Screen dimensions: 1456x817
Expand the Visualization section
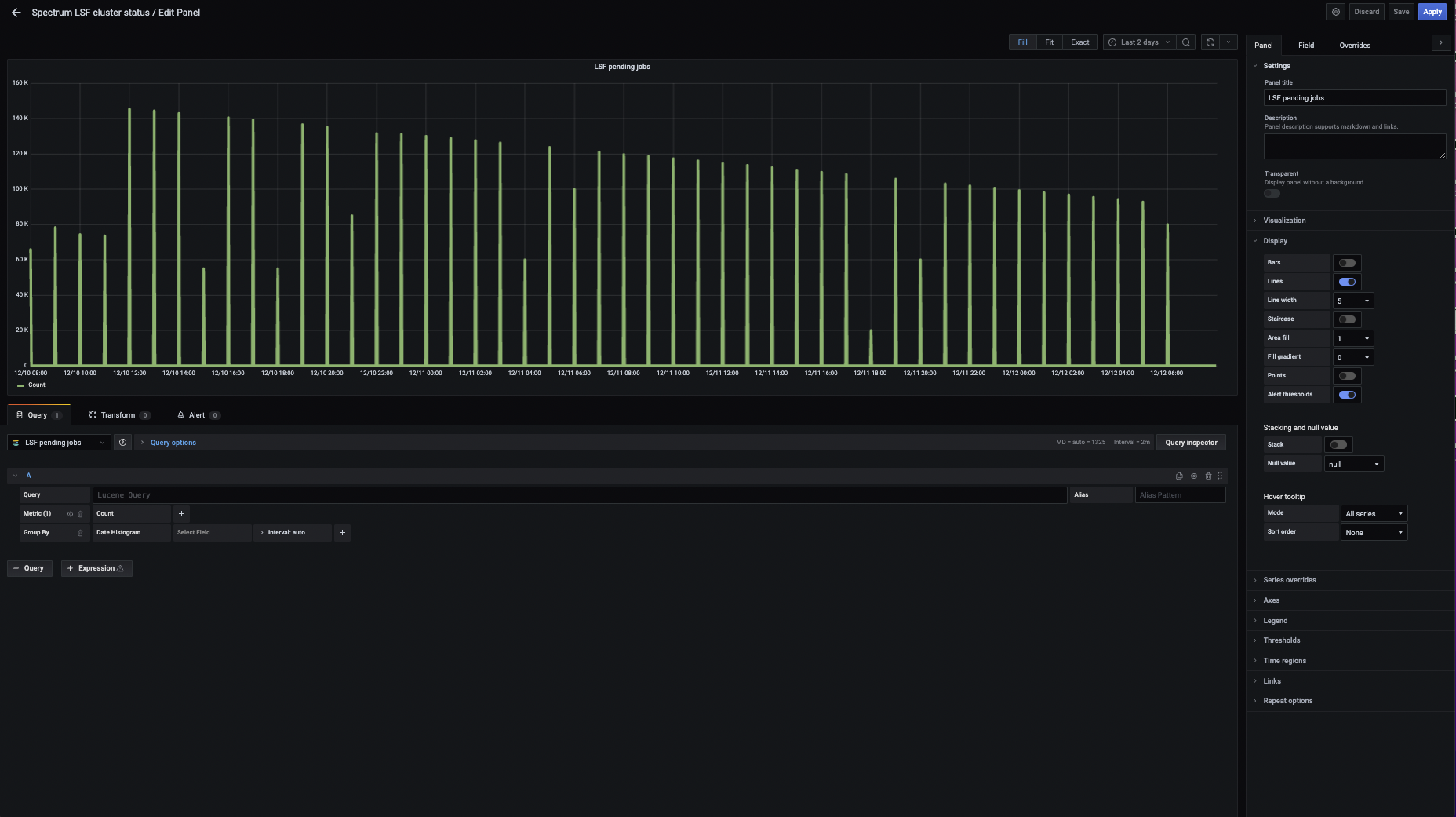click(x=1284, y=221)
